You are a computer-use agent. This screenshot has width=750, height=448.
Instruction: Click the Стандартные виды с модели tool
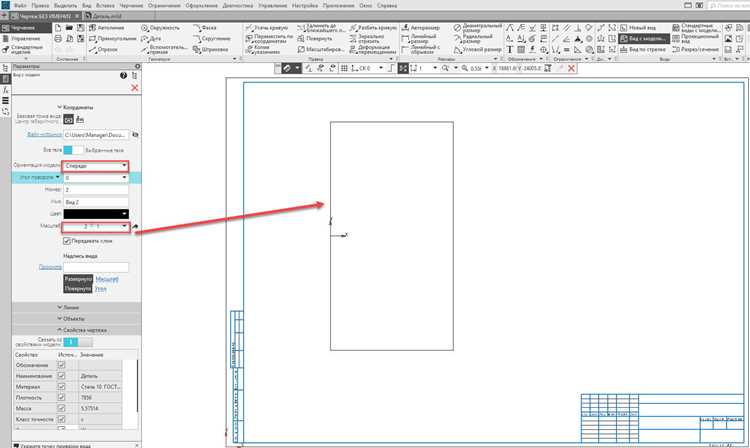pos(695,28)
